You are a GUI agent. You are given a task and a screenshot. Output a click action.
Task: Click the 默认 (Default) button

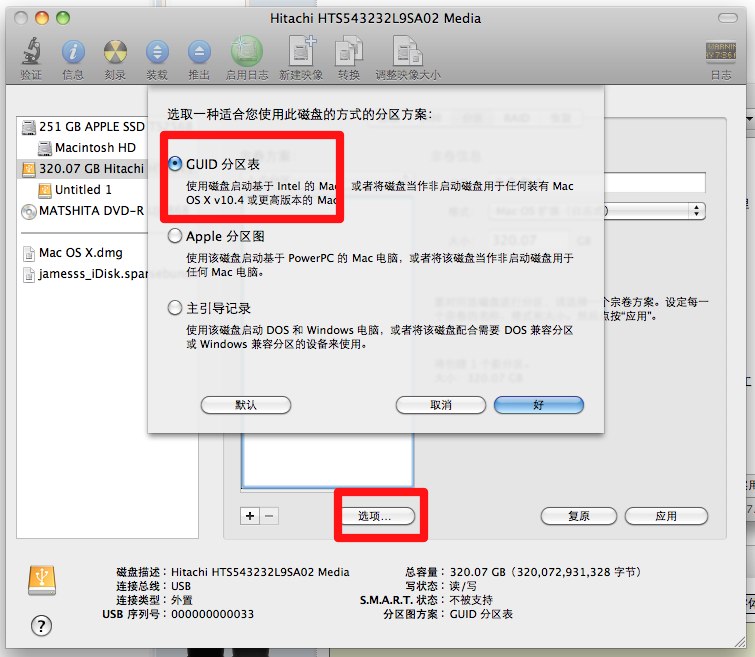pyautogui.click(x=246, y=405)
